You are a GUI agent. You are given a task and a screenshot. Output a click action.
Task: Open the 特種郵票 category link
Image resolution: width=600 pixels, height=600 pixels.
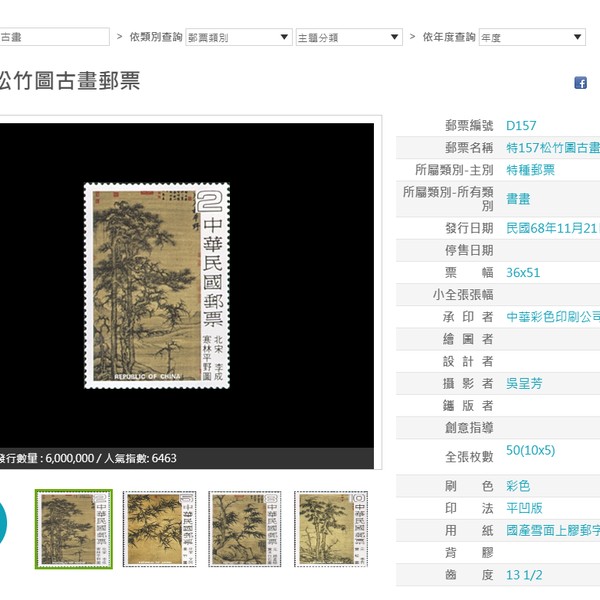coord(530,170)
